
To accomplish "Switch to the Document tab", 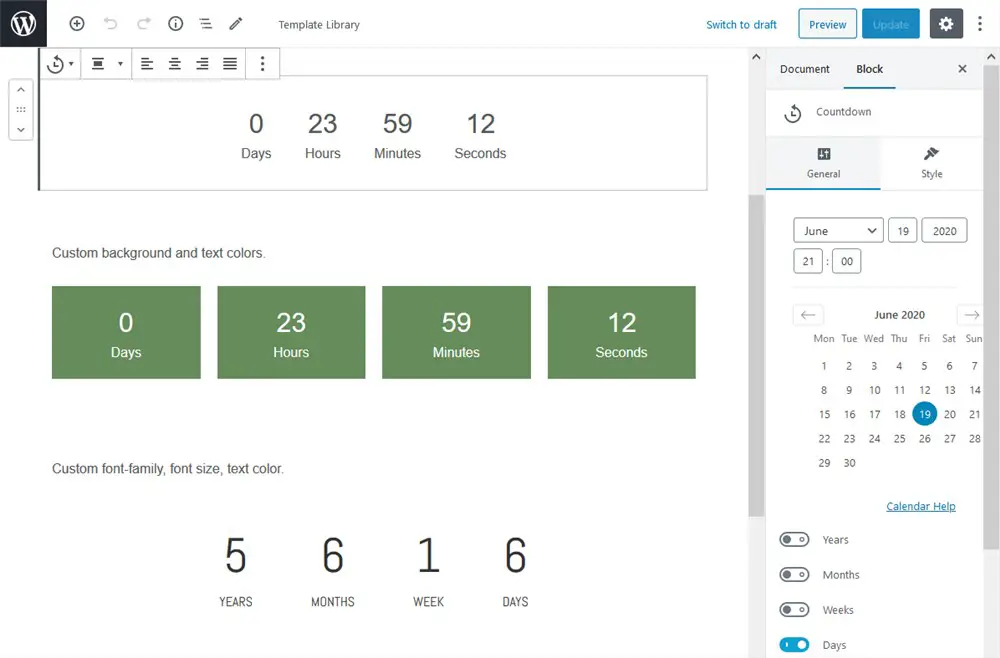I will pyautogui.click(x=805, y=69).
